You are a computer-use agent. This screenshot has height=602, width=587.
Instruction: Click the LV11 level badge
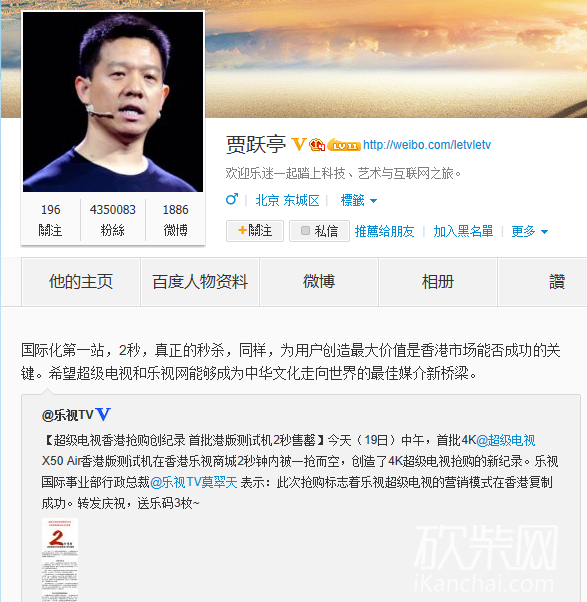click(344, 145)
